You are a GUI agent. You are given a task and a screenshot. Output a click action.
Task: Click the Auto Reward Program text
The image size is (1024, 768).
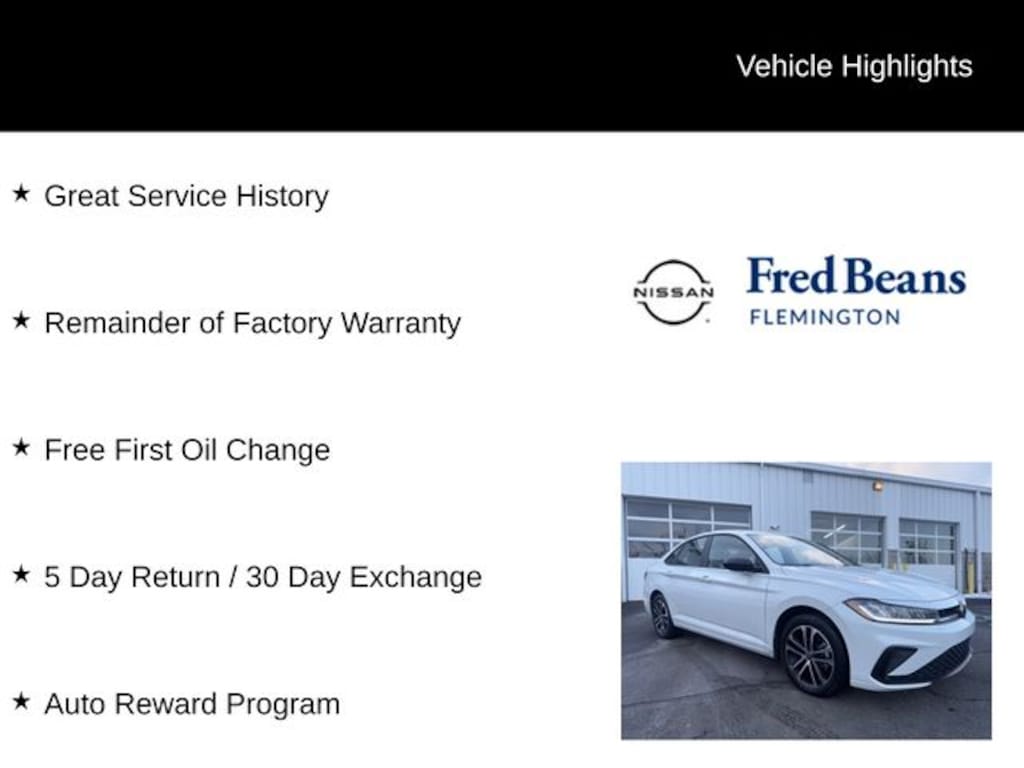192,704
